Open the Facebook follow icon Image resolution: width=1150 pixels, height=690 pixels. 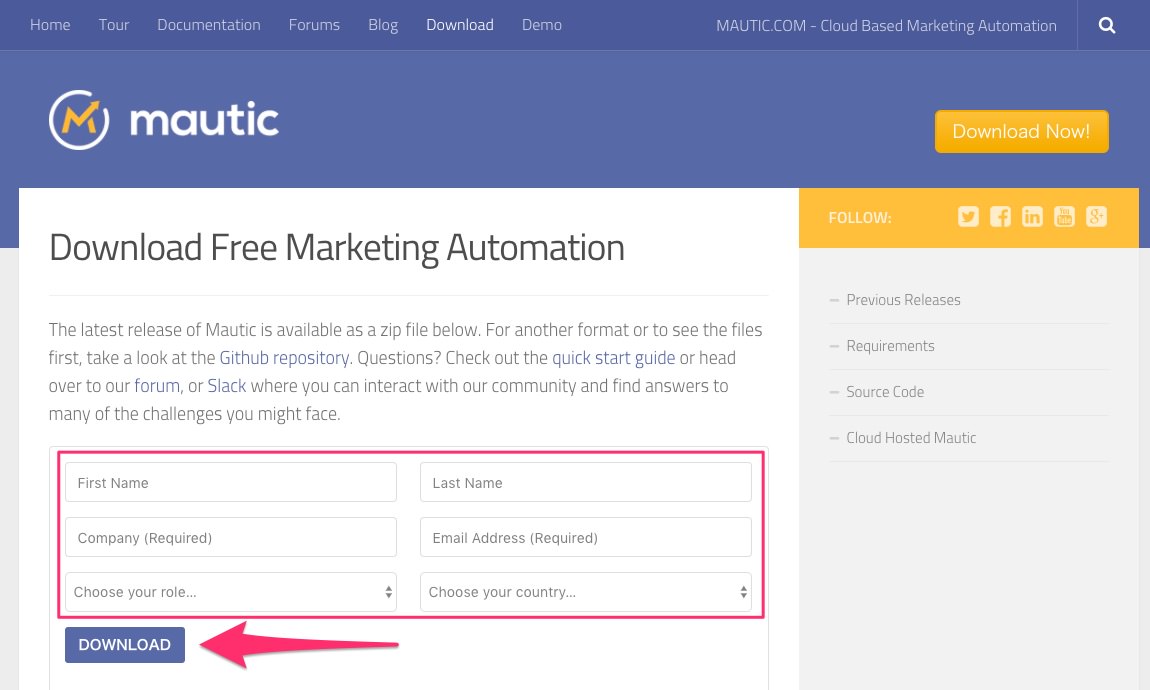pyautogui.click(x=1000, y=216)
